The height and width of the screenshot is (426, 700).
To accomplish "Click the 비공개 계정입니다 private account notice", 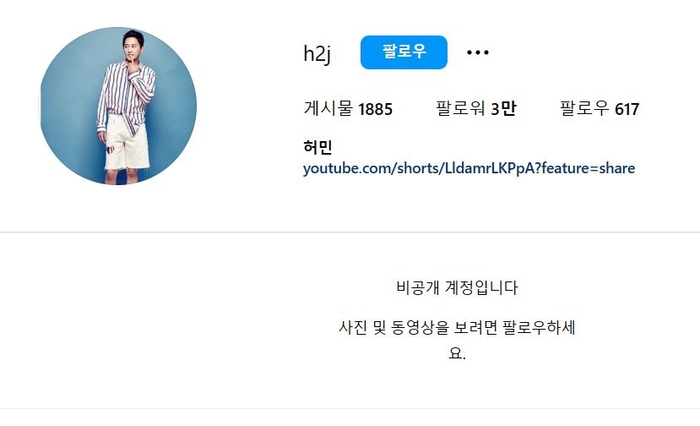I will [x=457, y=287].
